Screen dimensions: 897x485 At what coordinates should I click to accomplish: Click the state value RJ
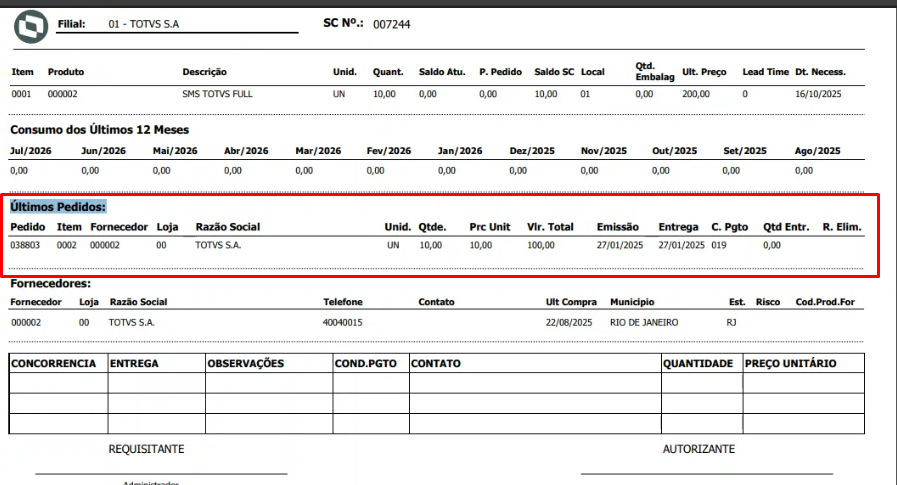click(x=731, y=323)
